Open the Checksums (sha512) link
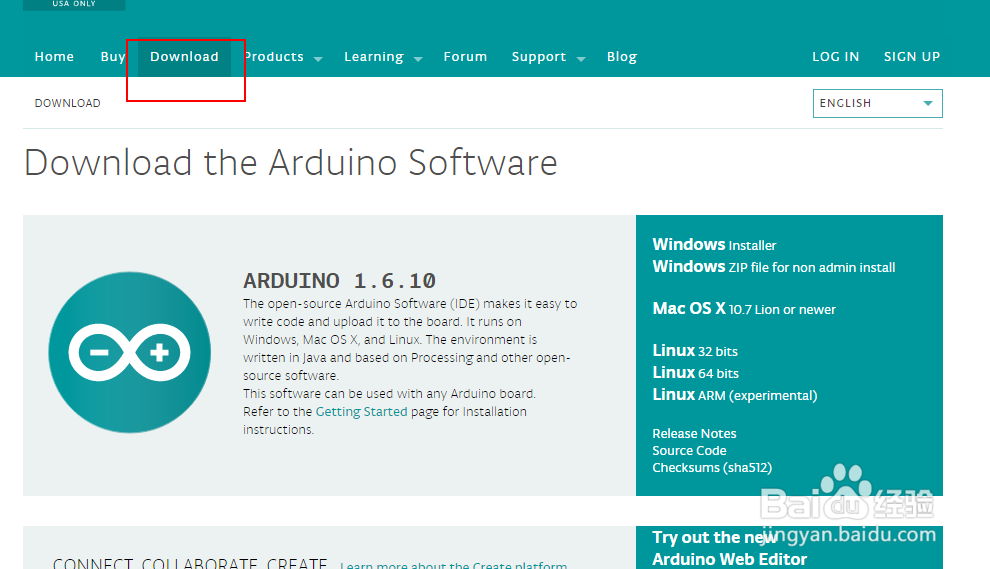 712,468
